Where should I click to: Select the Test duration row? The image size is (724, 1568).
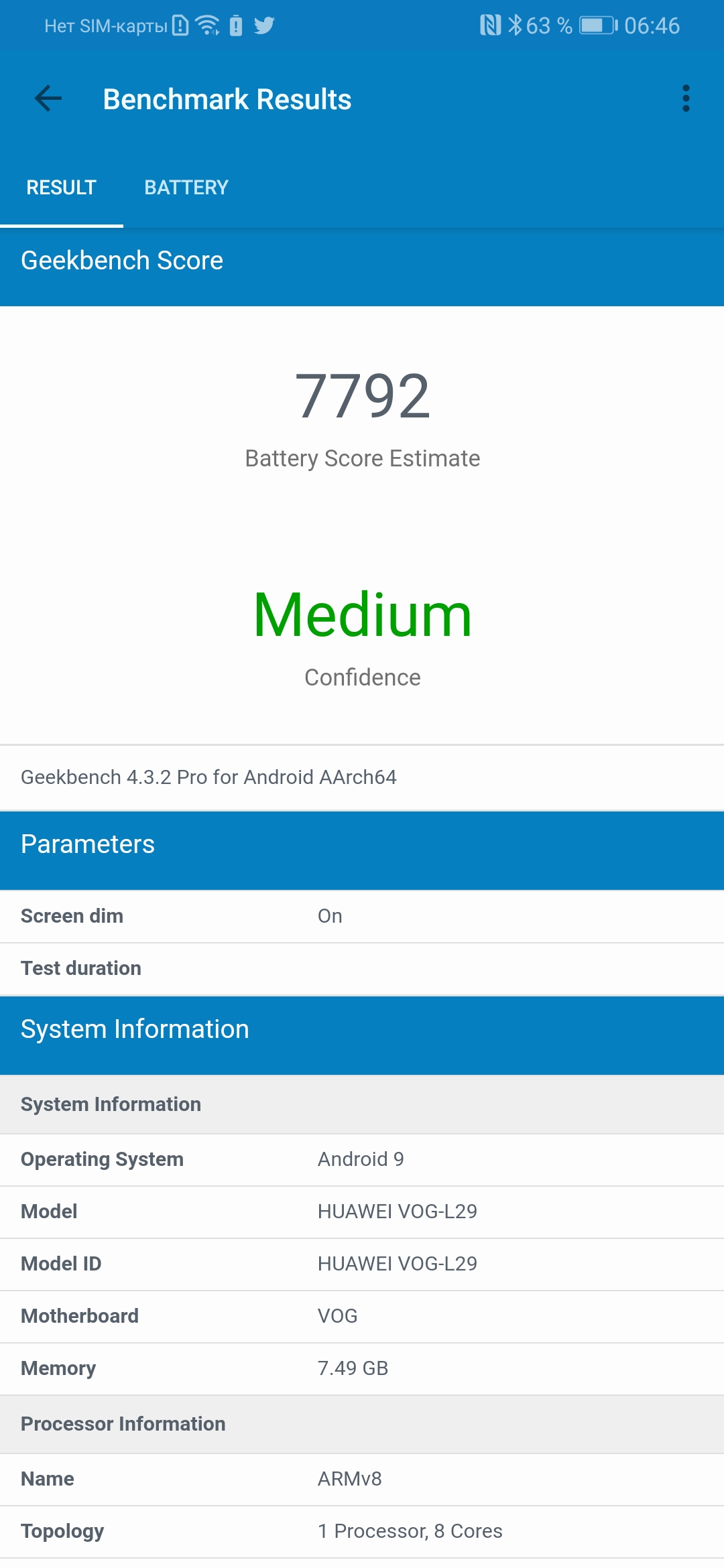coord(362,968)
